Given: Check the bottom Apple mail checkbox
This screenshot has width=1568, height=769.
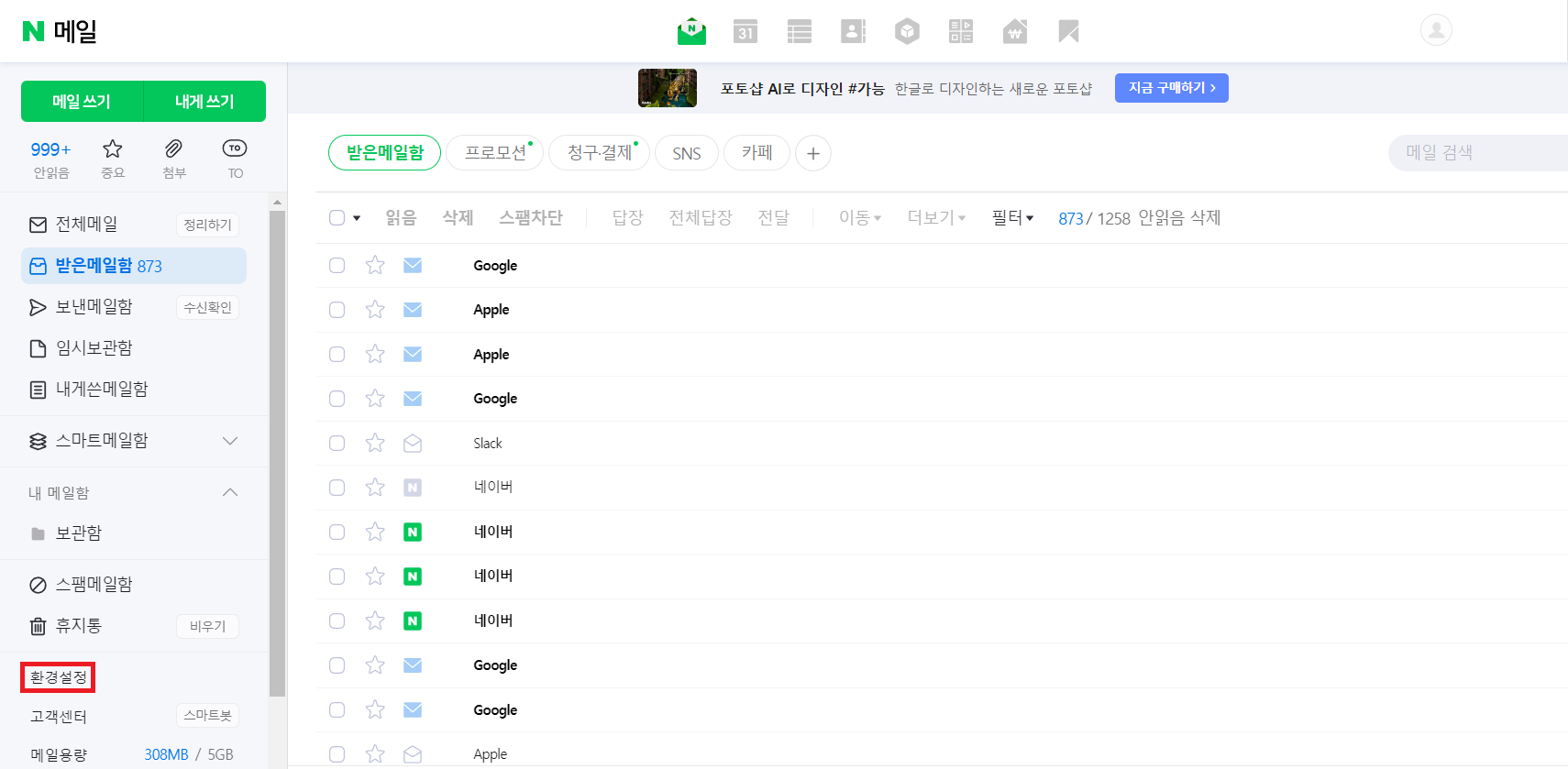Looking at the screenshot, I should 337,754.
